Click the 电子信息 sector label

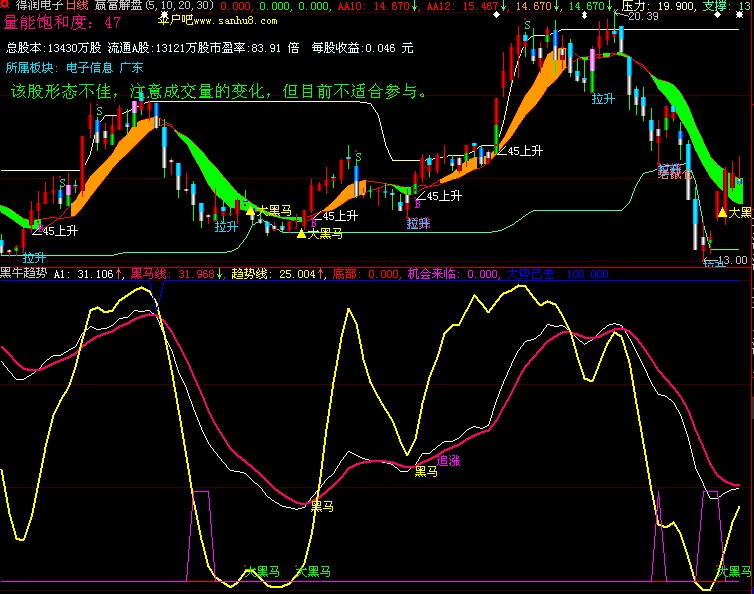pyautogui.click(x=89, y=67)
